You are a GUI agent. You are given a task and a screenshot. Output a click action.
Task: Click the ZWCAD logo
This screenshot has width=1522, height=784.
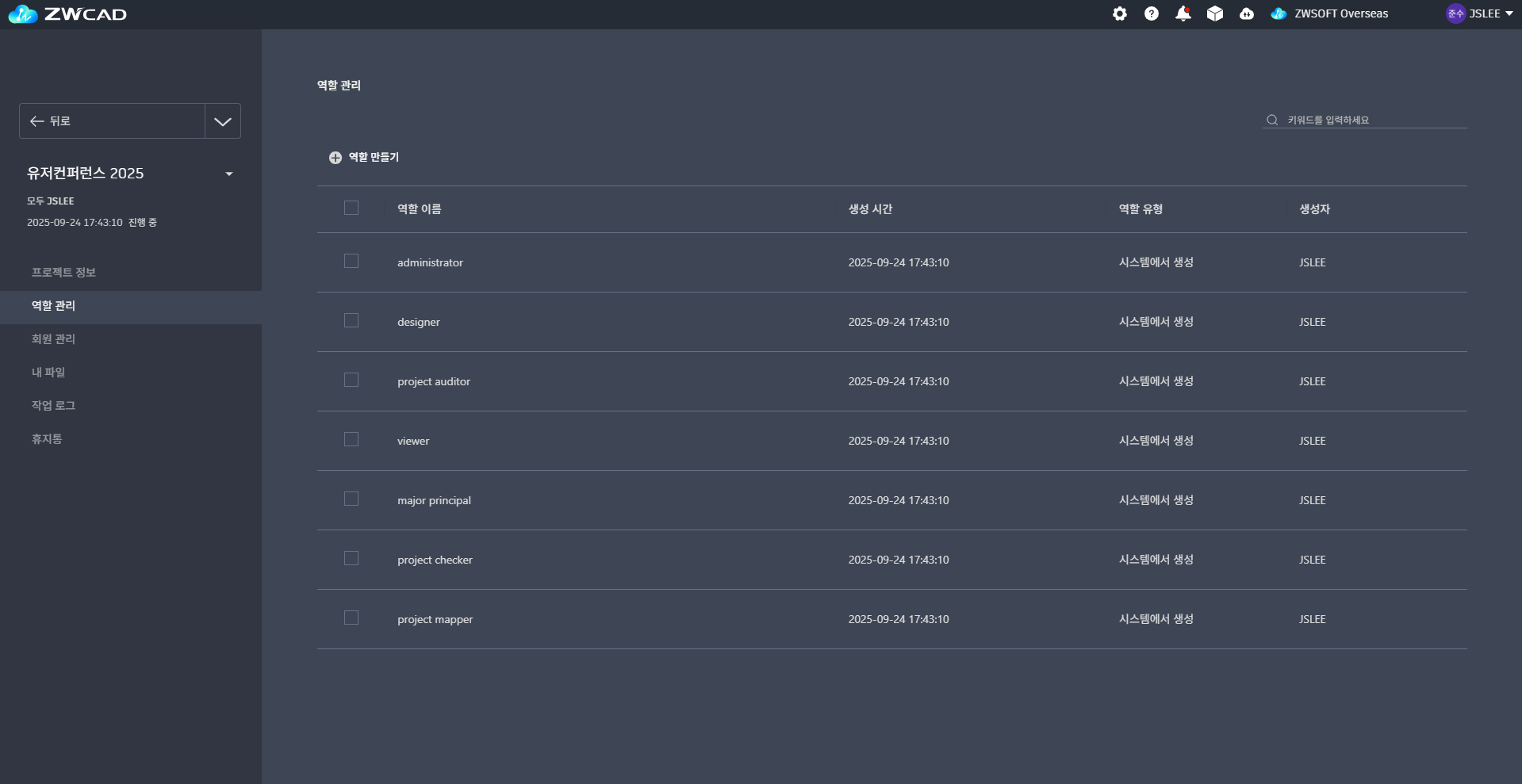pos(67,14)
